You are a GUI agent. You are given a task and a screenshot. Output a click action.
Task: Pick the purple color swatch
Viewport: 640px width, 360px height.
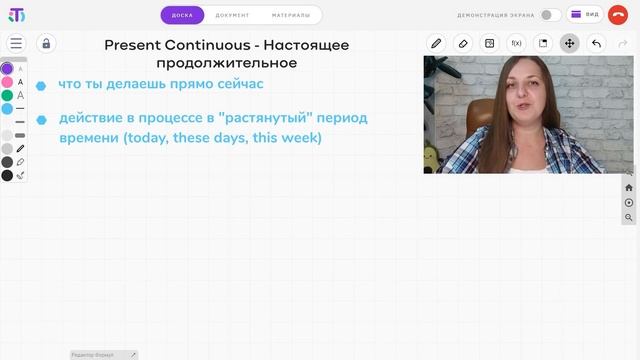(7, 69)
